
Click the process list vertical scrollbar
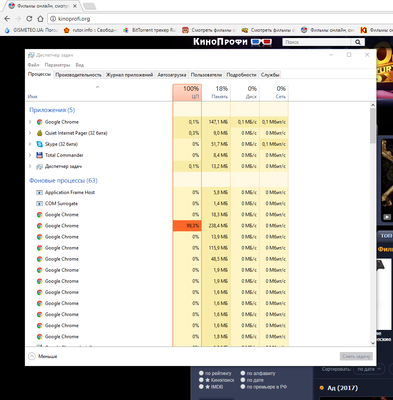[373, 225]
